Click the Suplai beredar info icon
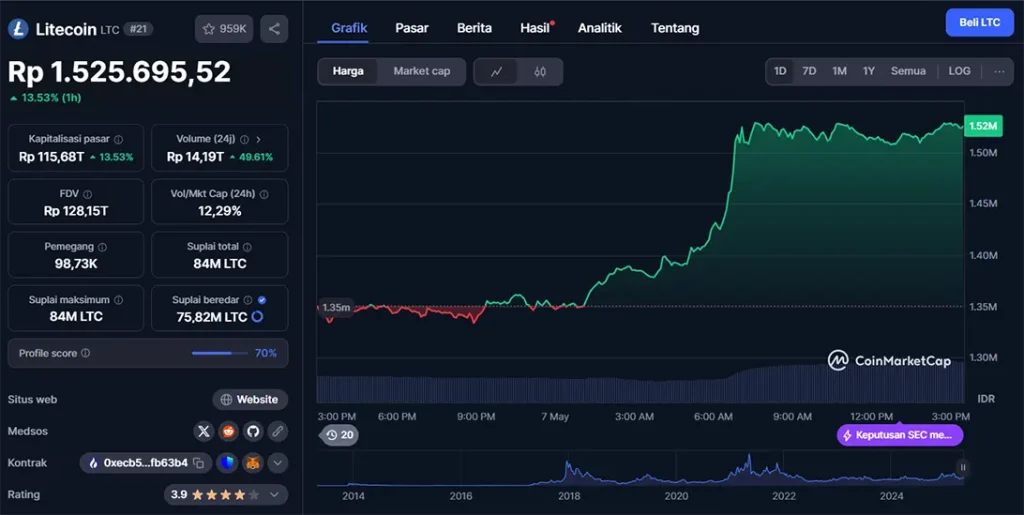This screenshot has height=515, width=1024. coord(248,300)
